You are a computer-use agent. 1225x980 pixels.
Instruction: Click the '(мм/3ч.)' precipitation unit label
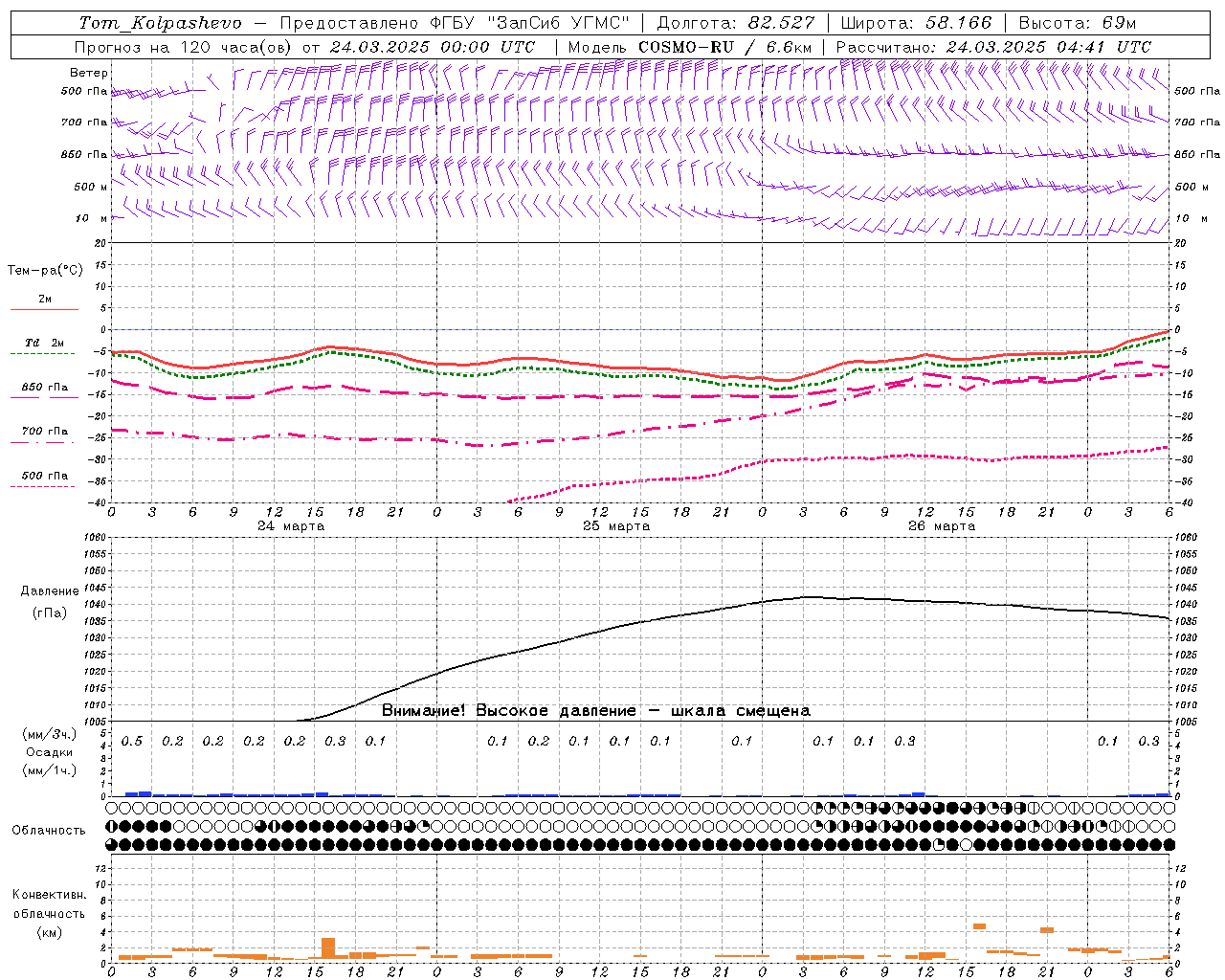tap(50, 734)
